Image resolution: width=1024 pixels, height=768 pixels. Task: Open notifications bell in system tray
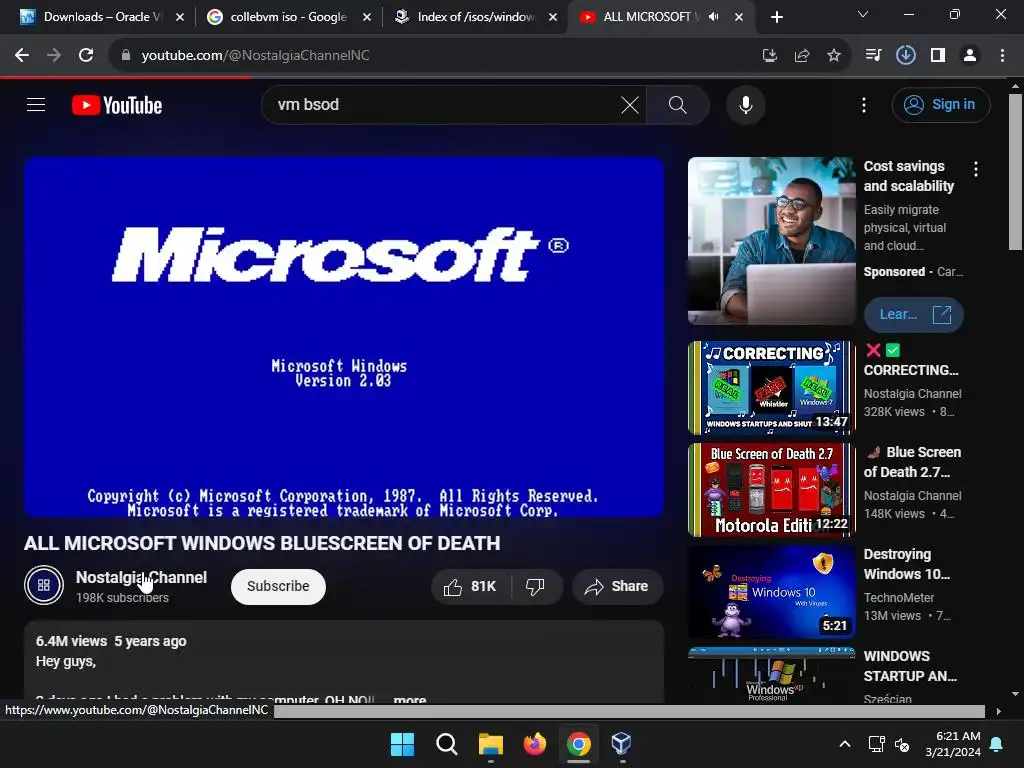[997, 744]
